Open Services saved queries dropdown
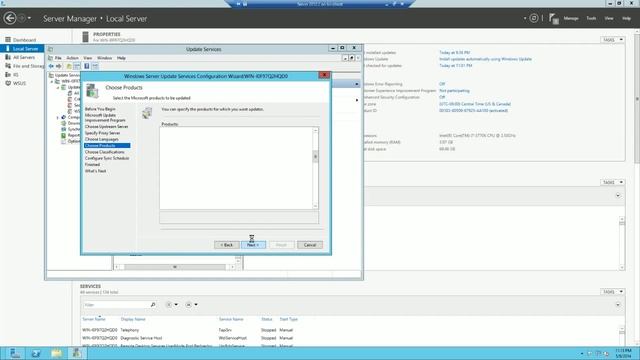Viewport: 640px width, 360px height. [191, 304]
